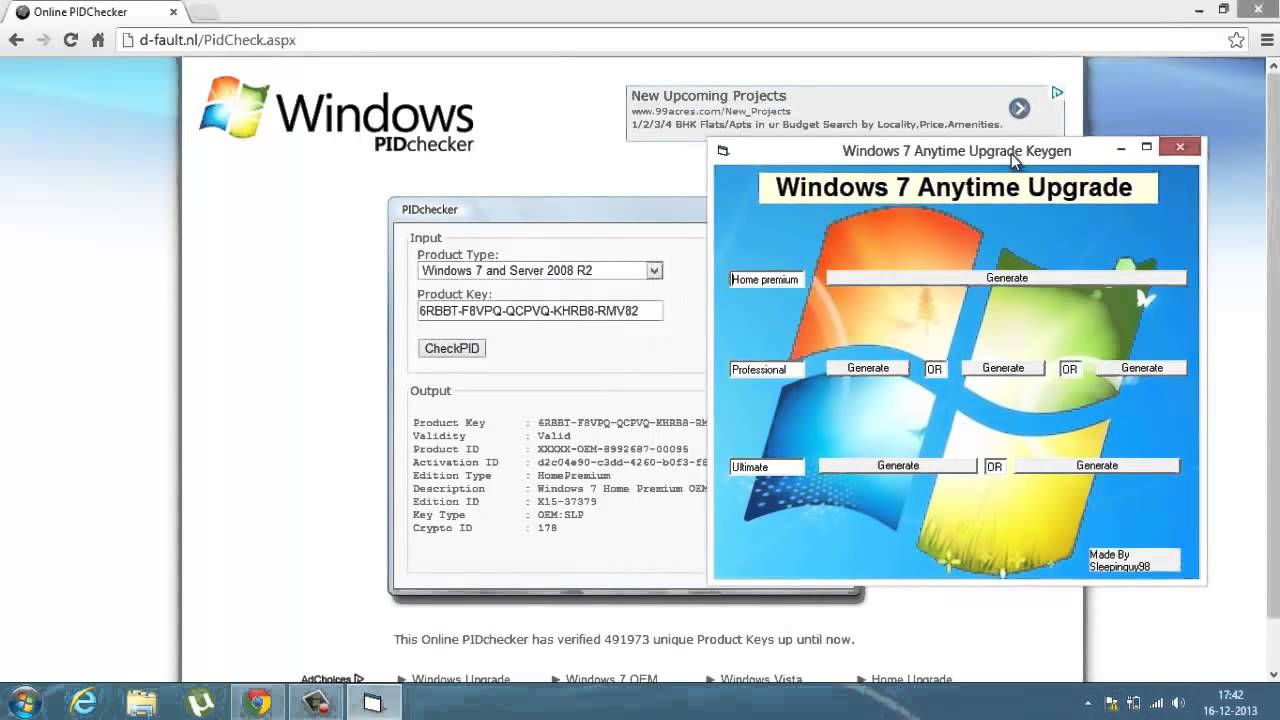Open the network signal tray icon

(x=1157, y=703)
